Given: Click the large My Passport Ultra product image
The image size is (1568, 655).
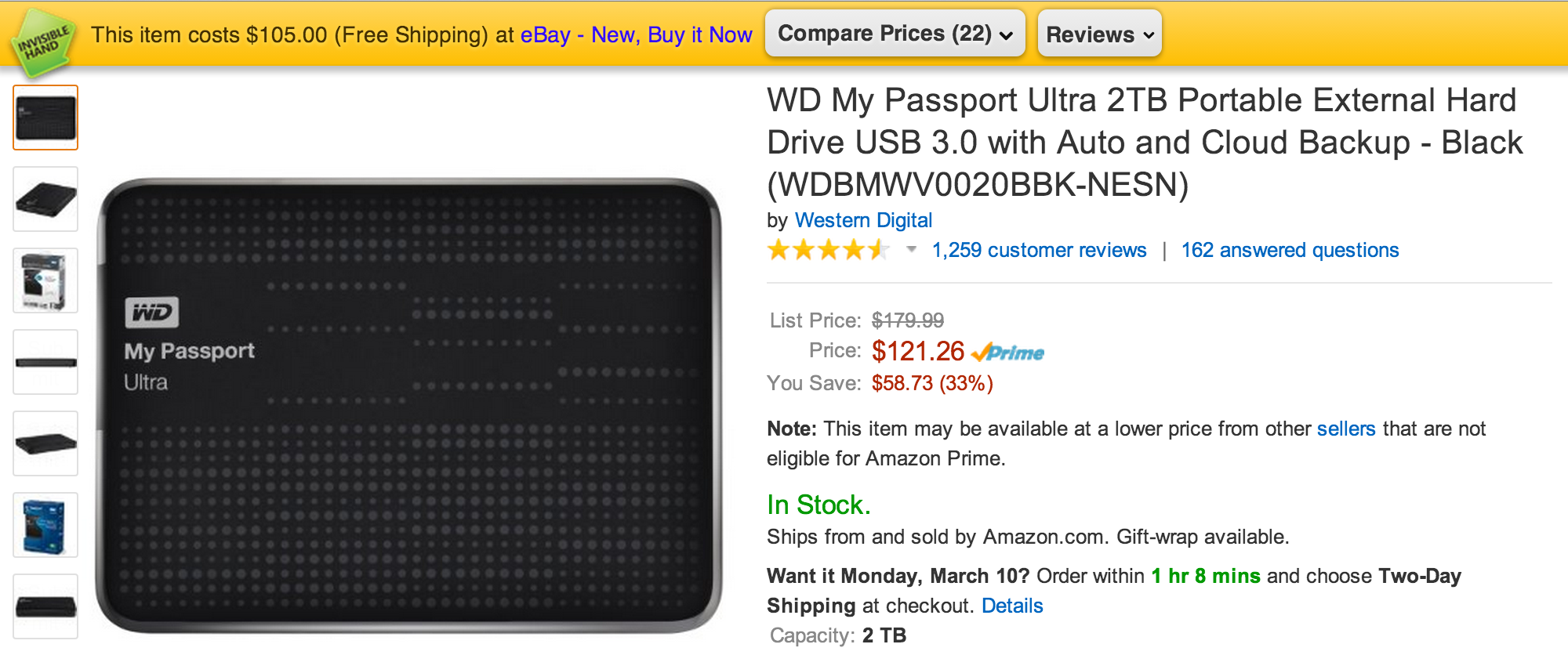Looking at the screenshot, I should pyautogui.click(x=408, y=404).
